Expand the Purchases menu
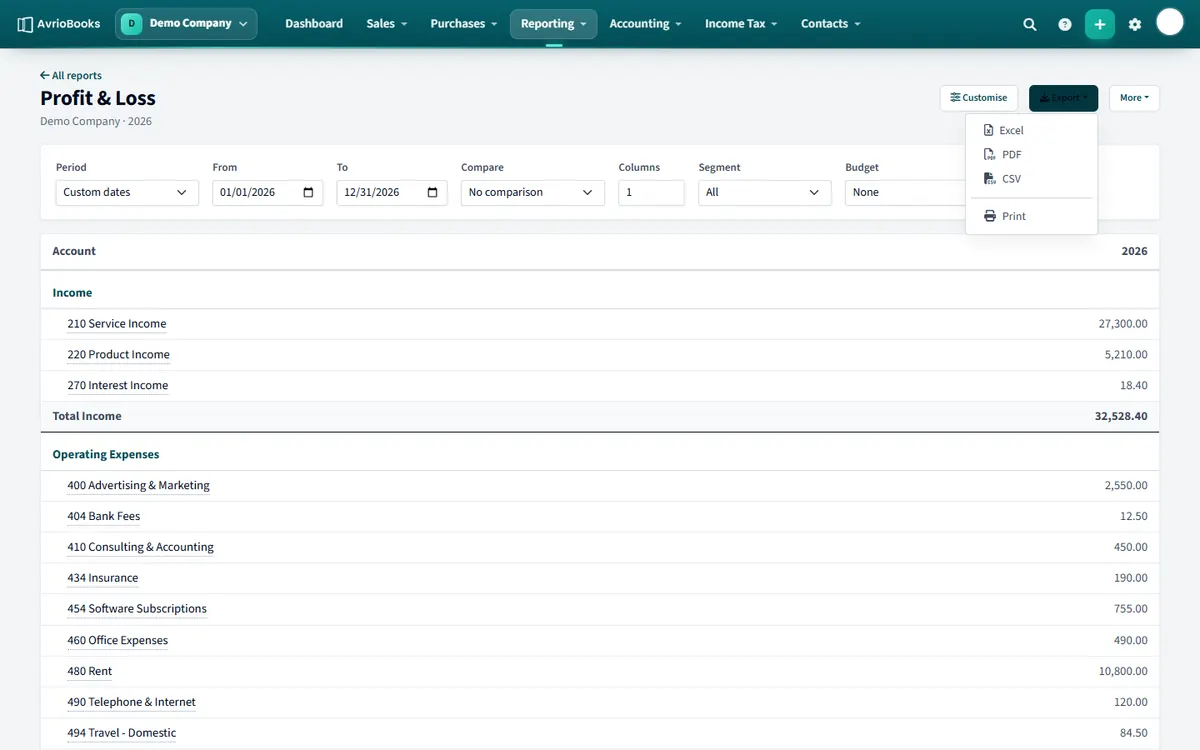The width and height of the screenshot is (1200, 750). tap(463, 24)
